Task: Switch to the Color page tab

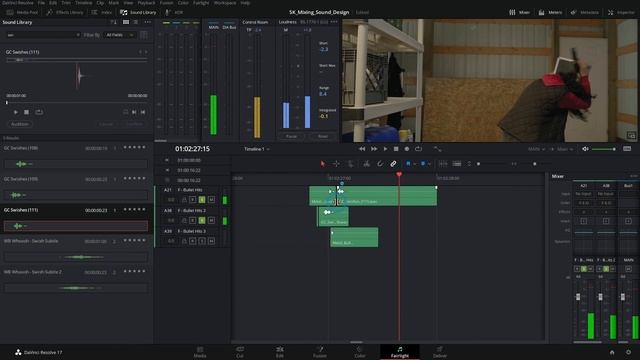Action: pos(360,352)
